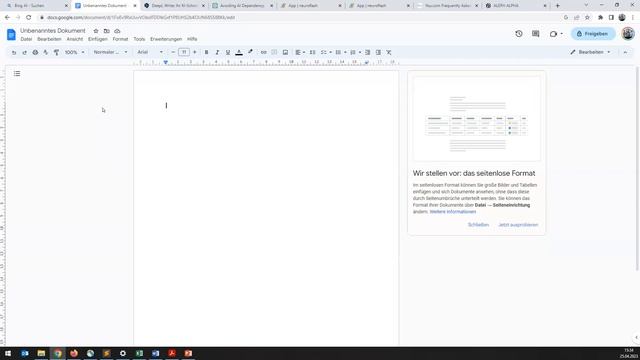The image size is (640, 360).
Task: Open the Ansicht menu
Action: click(x=75, y=39)
